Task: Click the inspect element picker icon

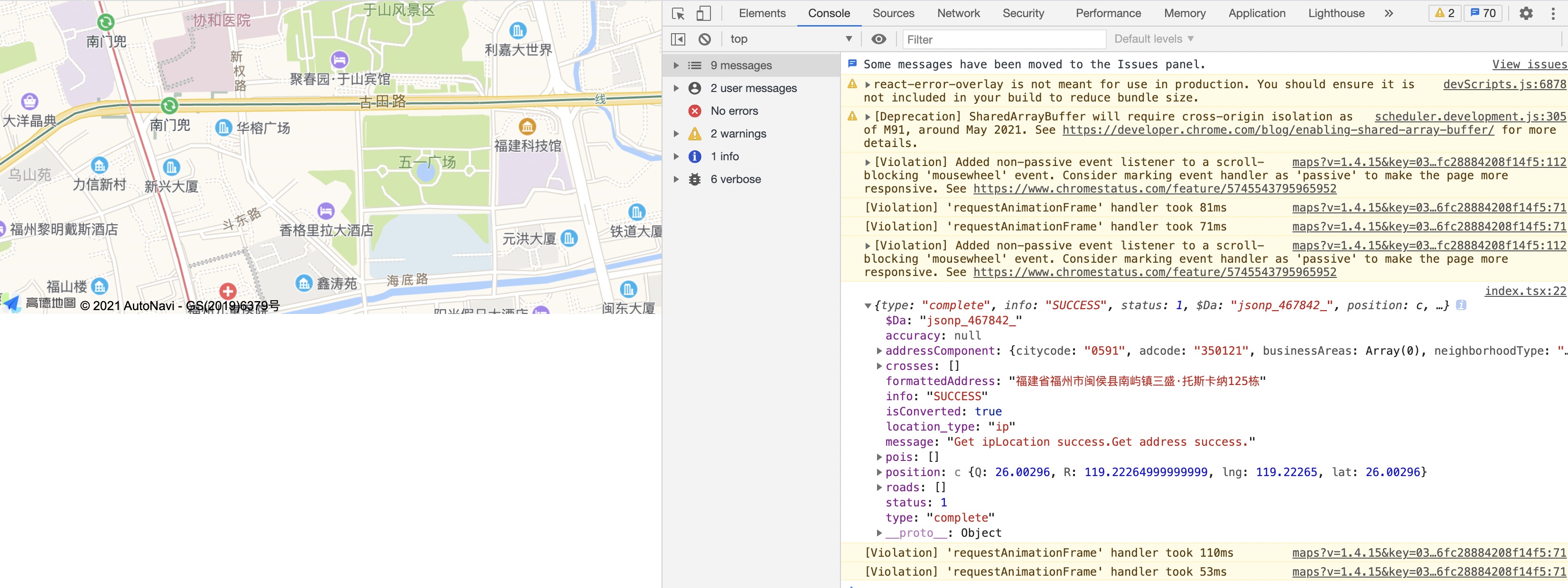Action: pyautogui.click(x=678, y=13)
